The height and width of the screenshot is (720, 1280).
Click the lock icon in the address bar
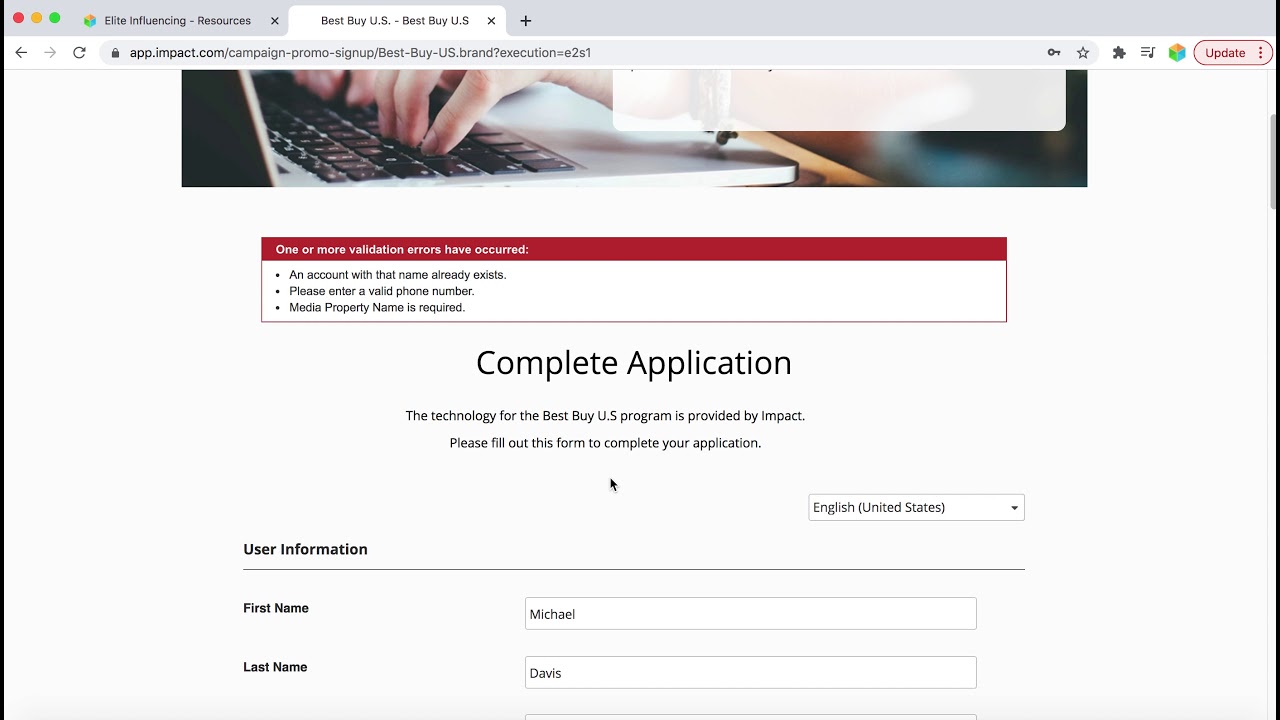[116, 53]
